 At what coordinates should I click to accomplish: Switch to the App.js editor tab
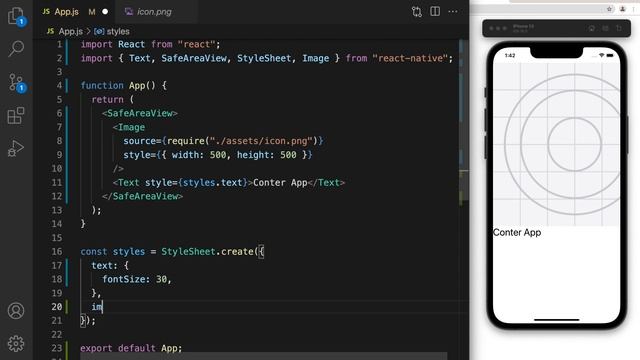pos(74,11)
